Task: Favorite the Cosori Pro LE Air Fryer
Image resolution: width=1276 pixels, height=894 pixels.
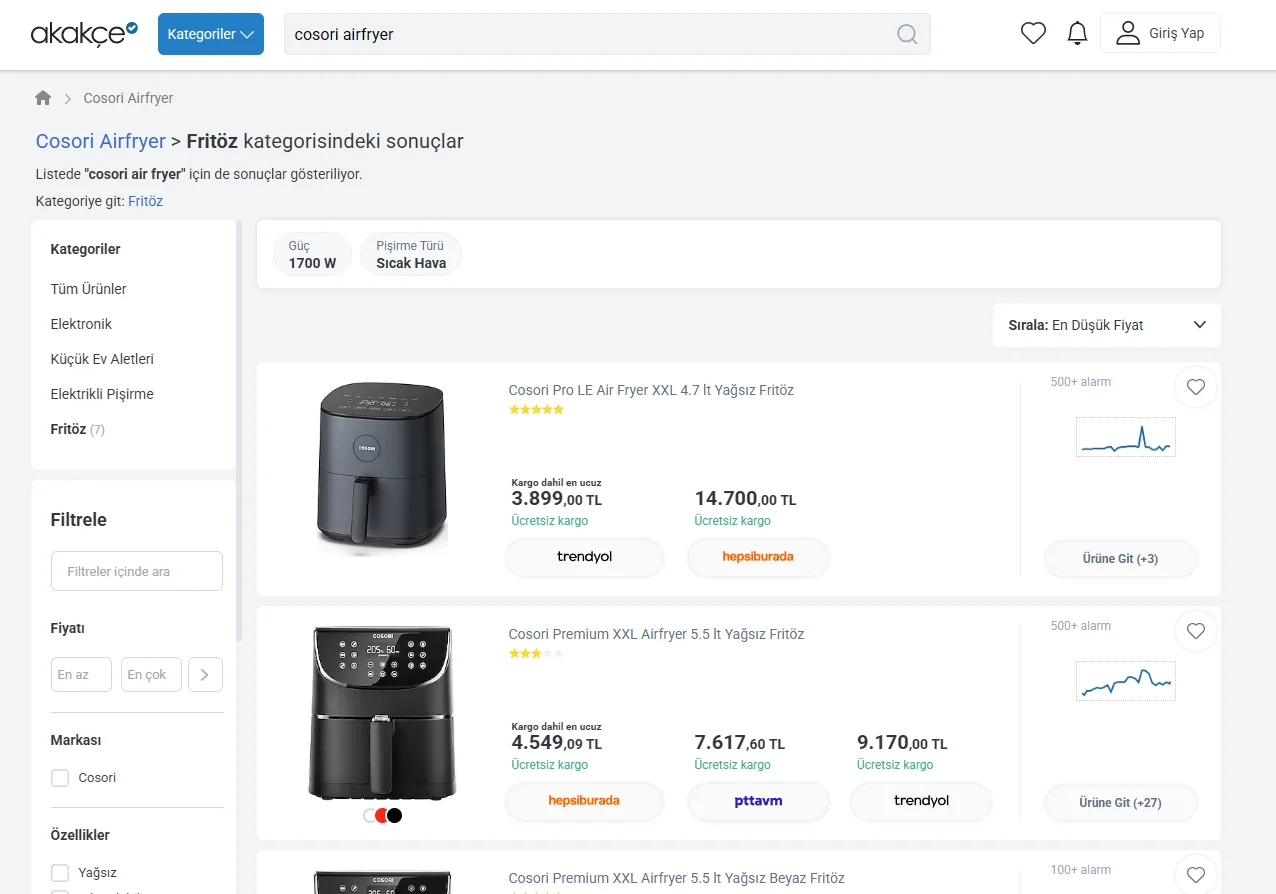Action: click(x=1195, y=387)
